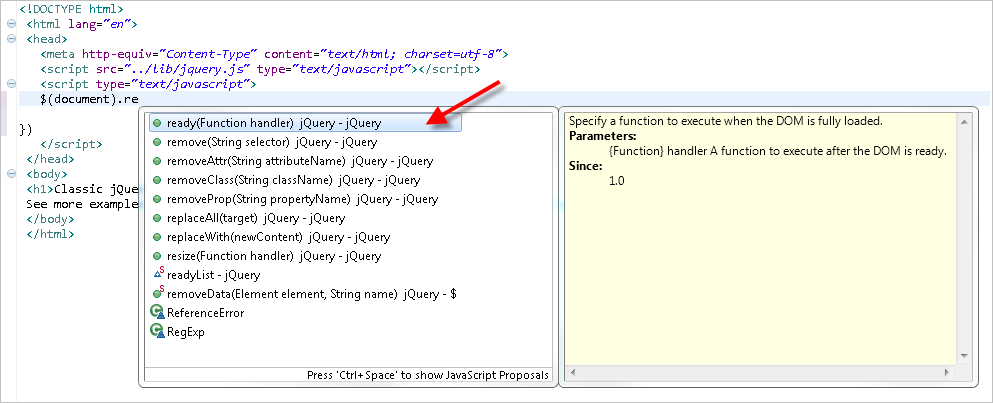This screenshot has height=403, width=993.
Task: Select removeClass(String className) proposal
Action: (293, 180)
